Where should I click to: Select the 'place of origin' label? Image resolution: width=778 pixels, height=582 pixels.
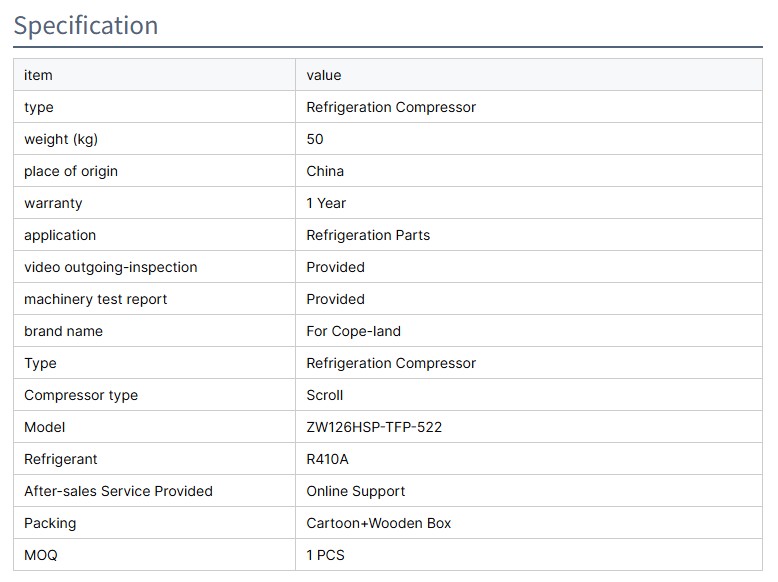click(71, 171)
